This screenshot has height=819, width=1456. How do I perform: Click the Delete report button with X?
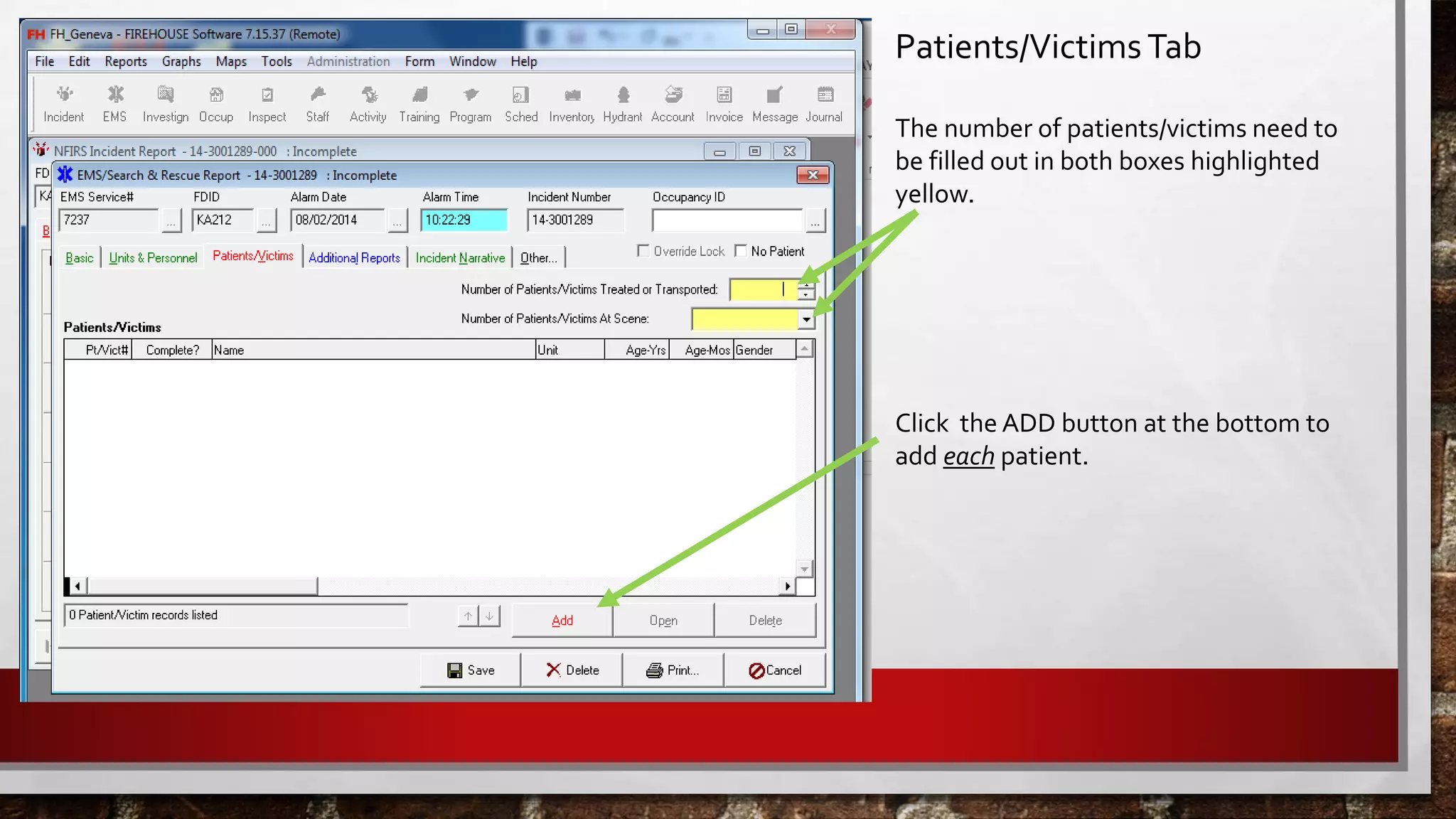point(572,670)
